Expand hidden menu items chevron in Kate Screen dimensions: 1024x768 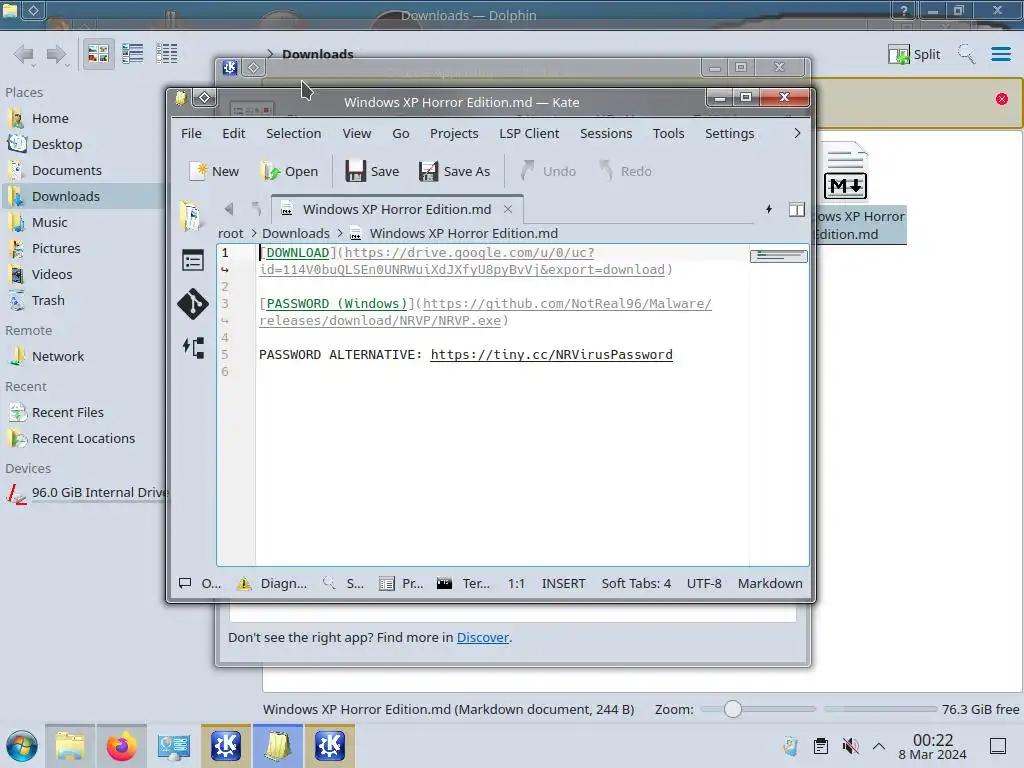coord(797,133)
